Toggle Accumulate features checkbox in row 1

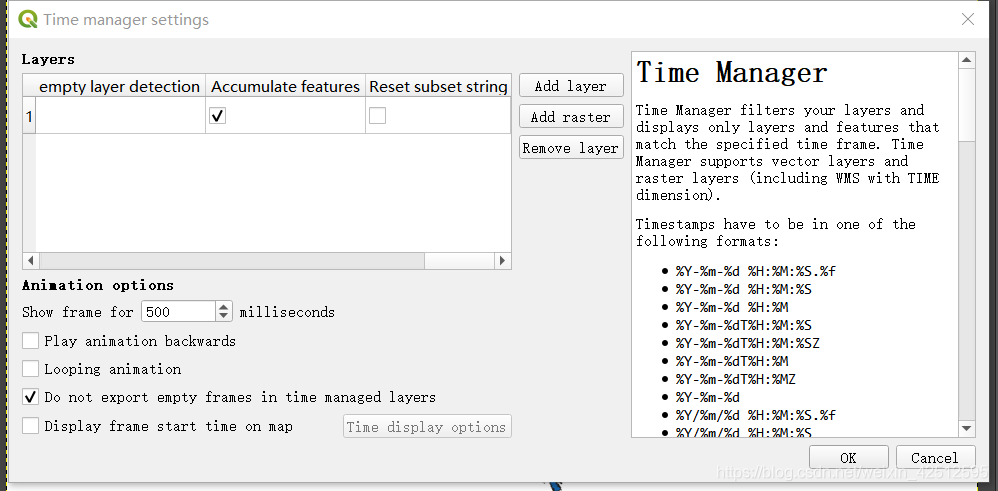point(218,116)
